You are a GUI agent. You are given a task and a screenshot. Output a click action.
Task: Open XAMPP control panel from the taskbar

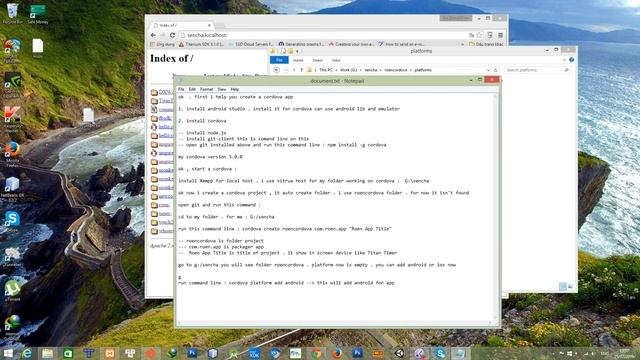point(109,353)
